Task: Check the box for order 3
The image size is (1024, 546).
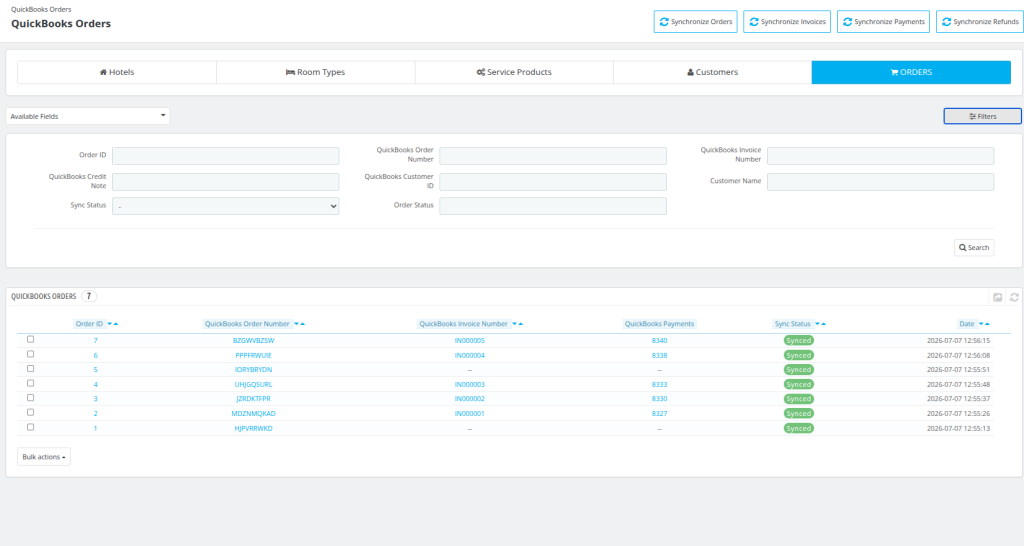Action: tap(30, 398)
